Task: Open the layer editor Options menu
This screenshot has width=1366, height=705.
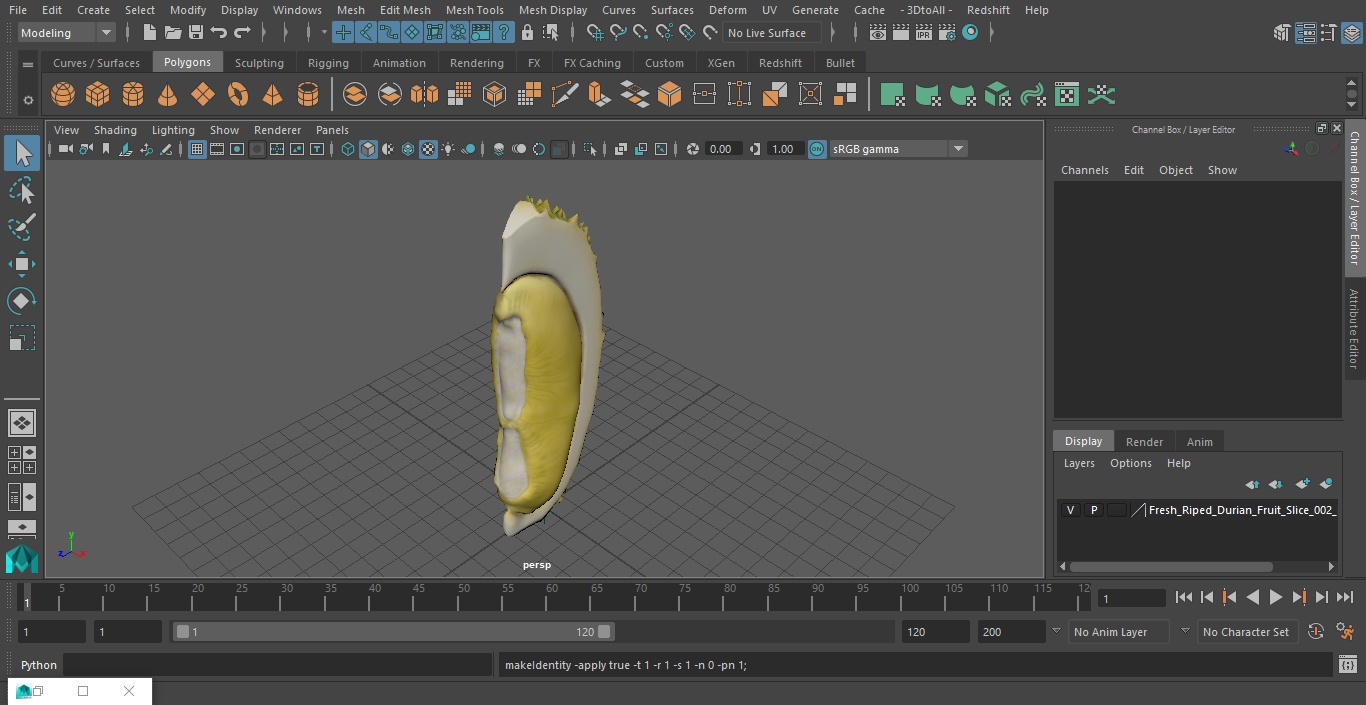Action: pos(1131,463)
